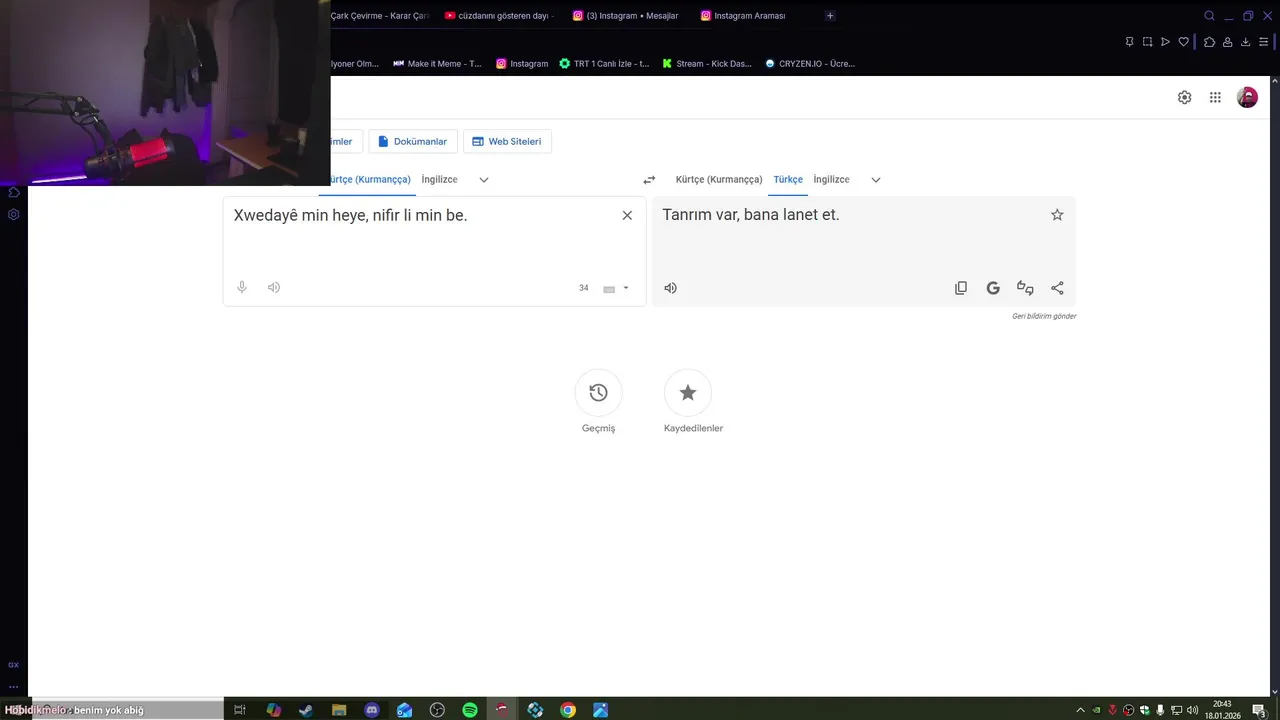Activate microphone voice input

point(242,287)
